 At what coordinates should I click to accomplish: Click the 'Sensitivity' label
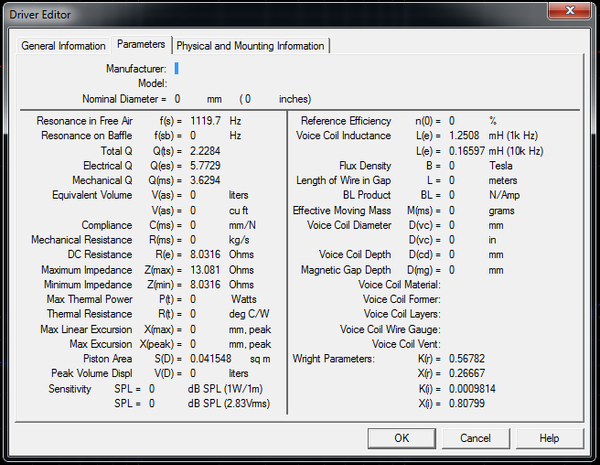pyautogui.click(x=70, y=389)
